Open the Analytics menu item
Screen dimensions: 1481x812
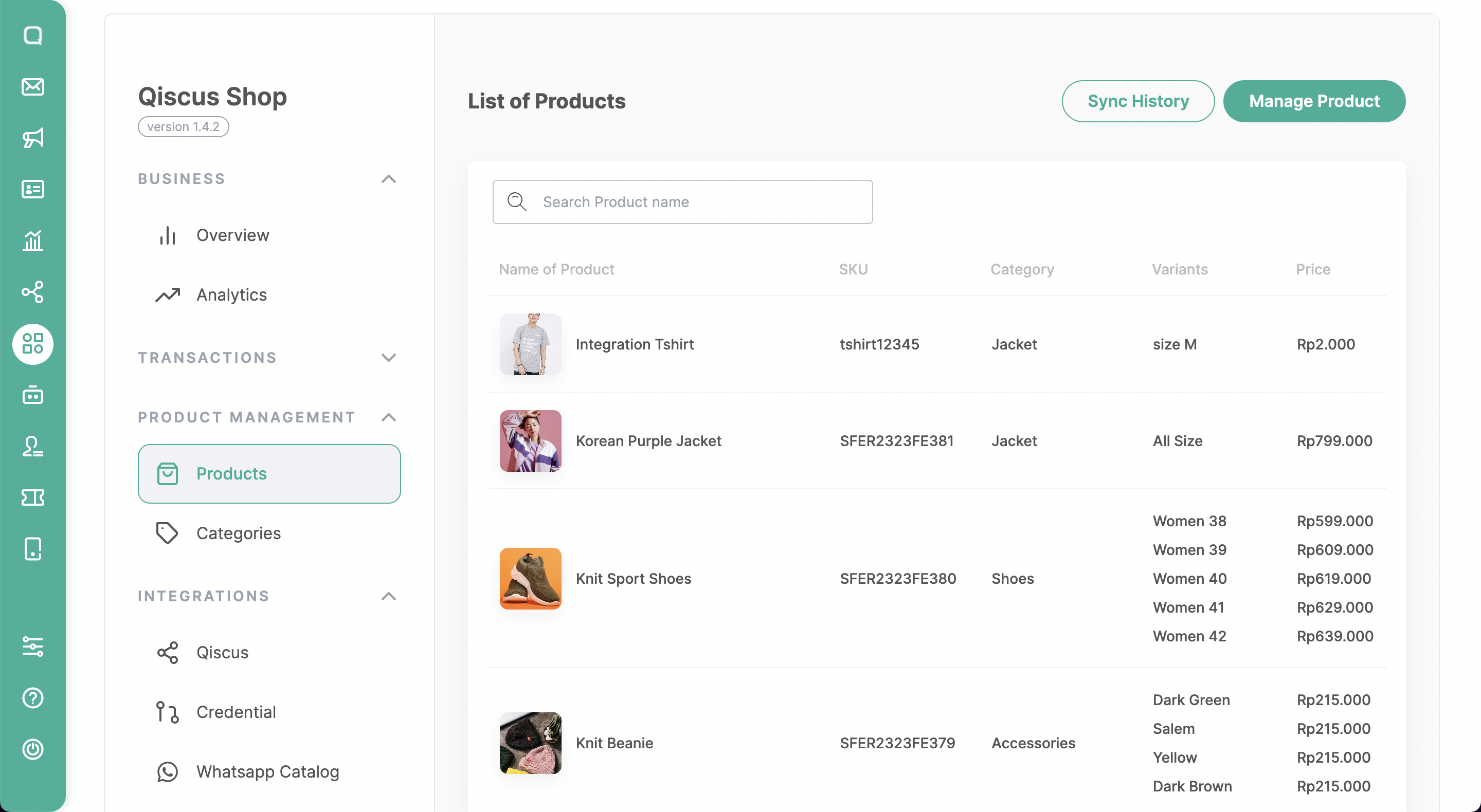tap(231, 295)
